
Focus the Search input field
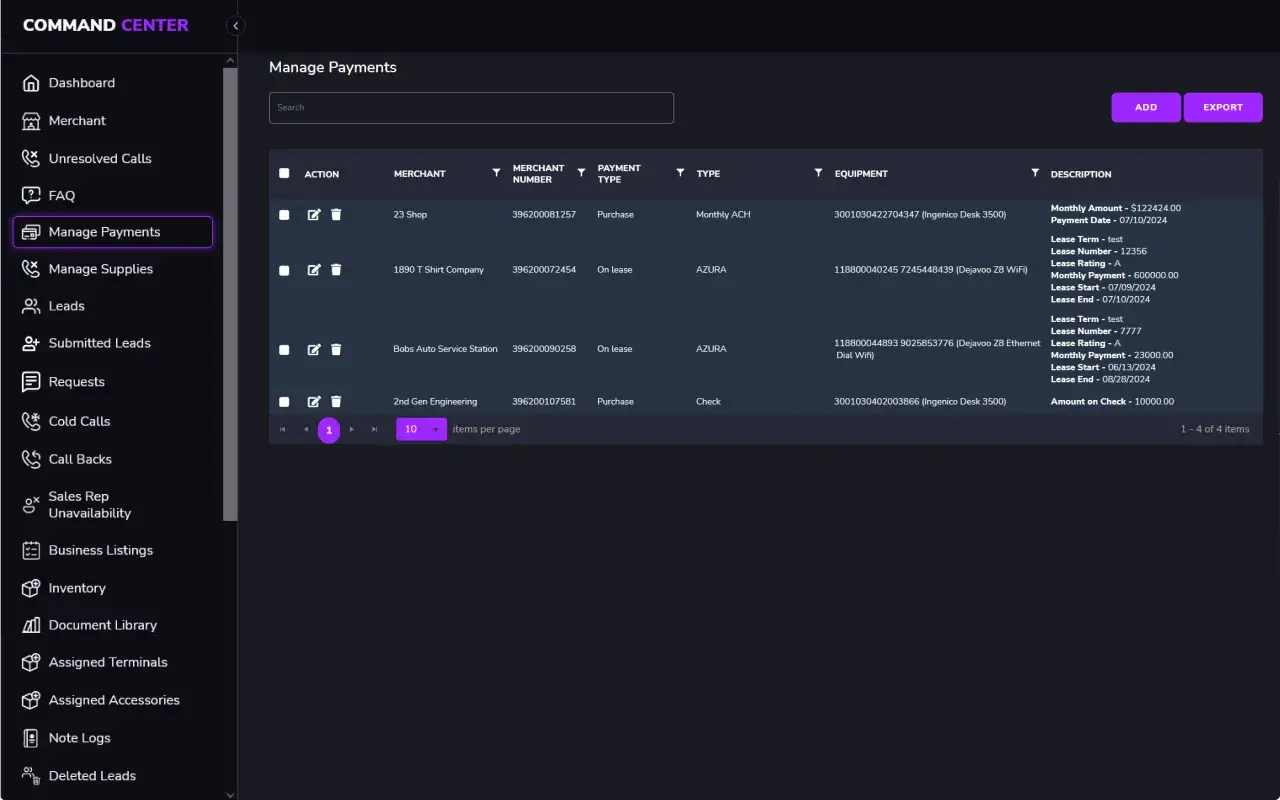[471, 108]
